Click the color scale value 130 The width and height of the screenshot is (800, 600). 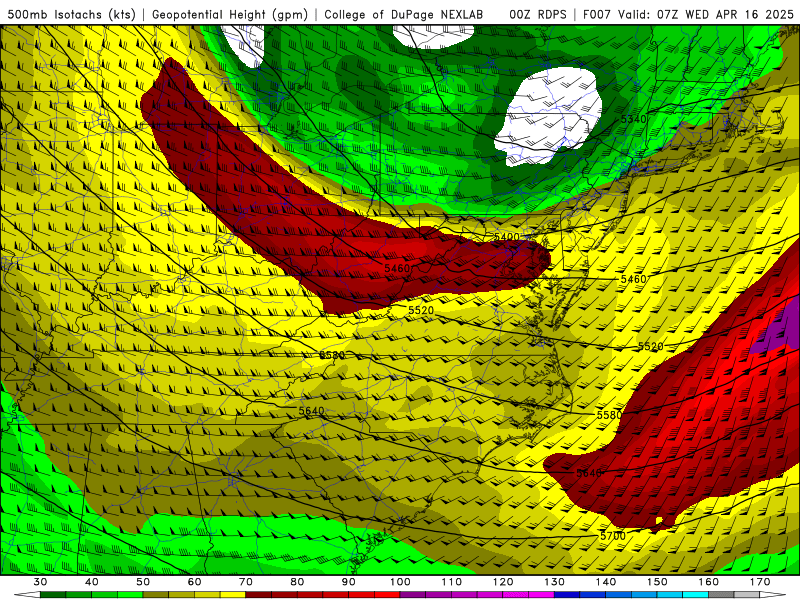point(555,582)
